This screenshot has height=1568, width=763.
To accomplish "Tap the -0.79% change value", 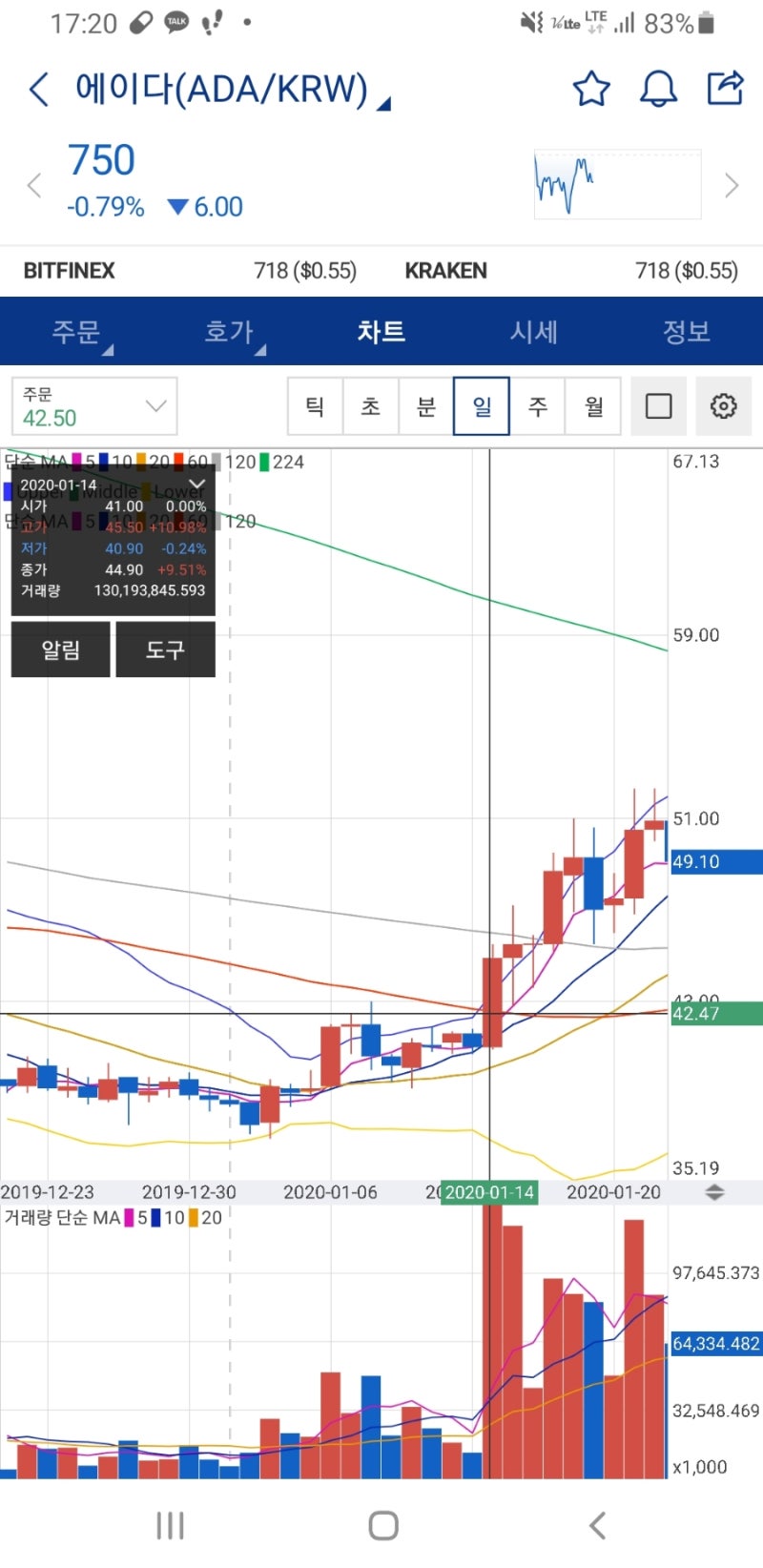I will coord(106,207).
